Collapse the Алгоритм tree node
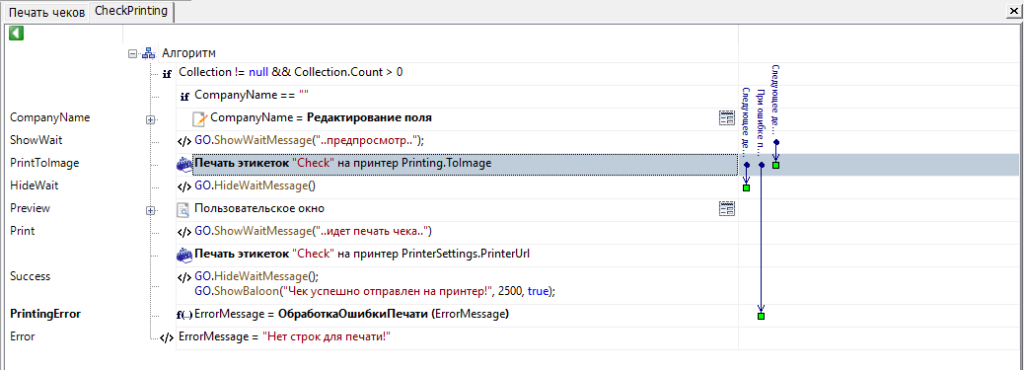This screenshot has width=1024, height=370. (133, 54)
